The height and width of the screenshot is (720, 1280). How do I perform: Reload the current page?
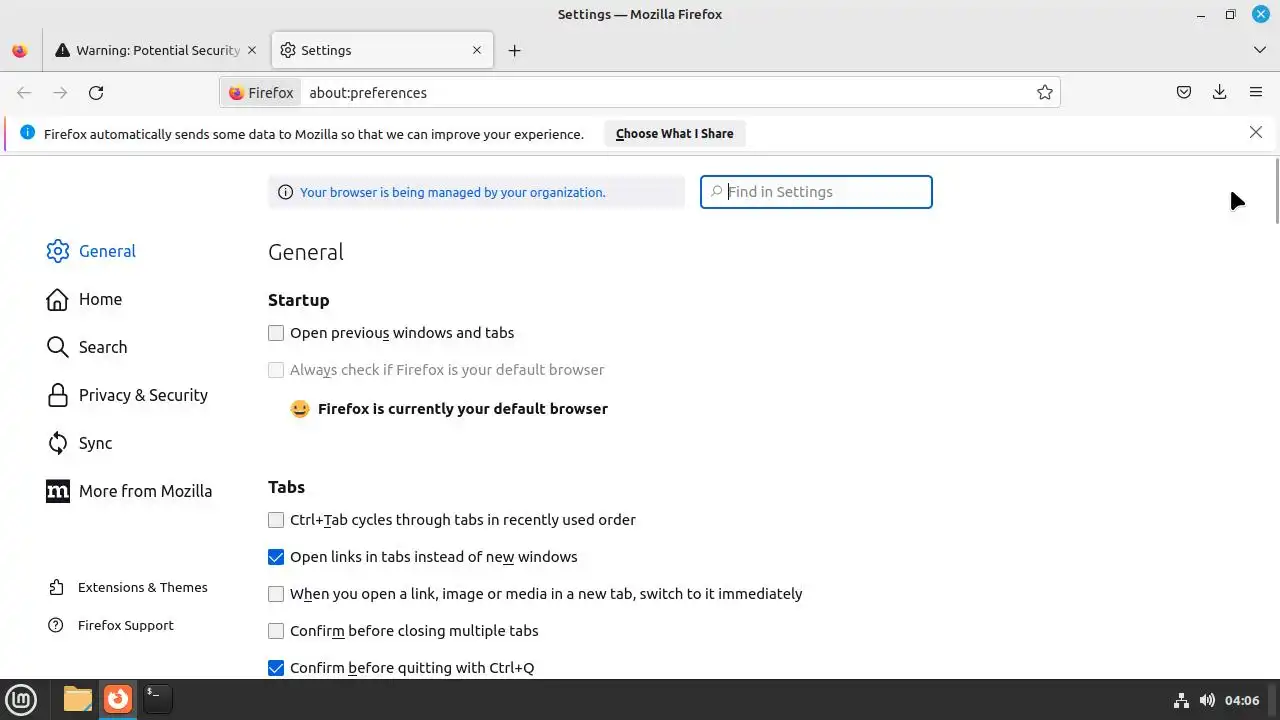click(96, 93)
